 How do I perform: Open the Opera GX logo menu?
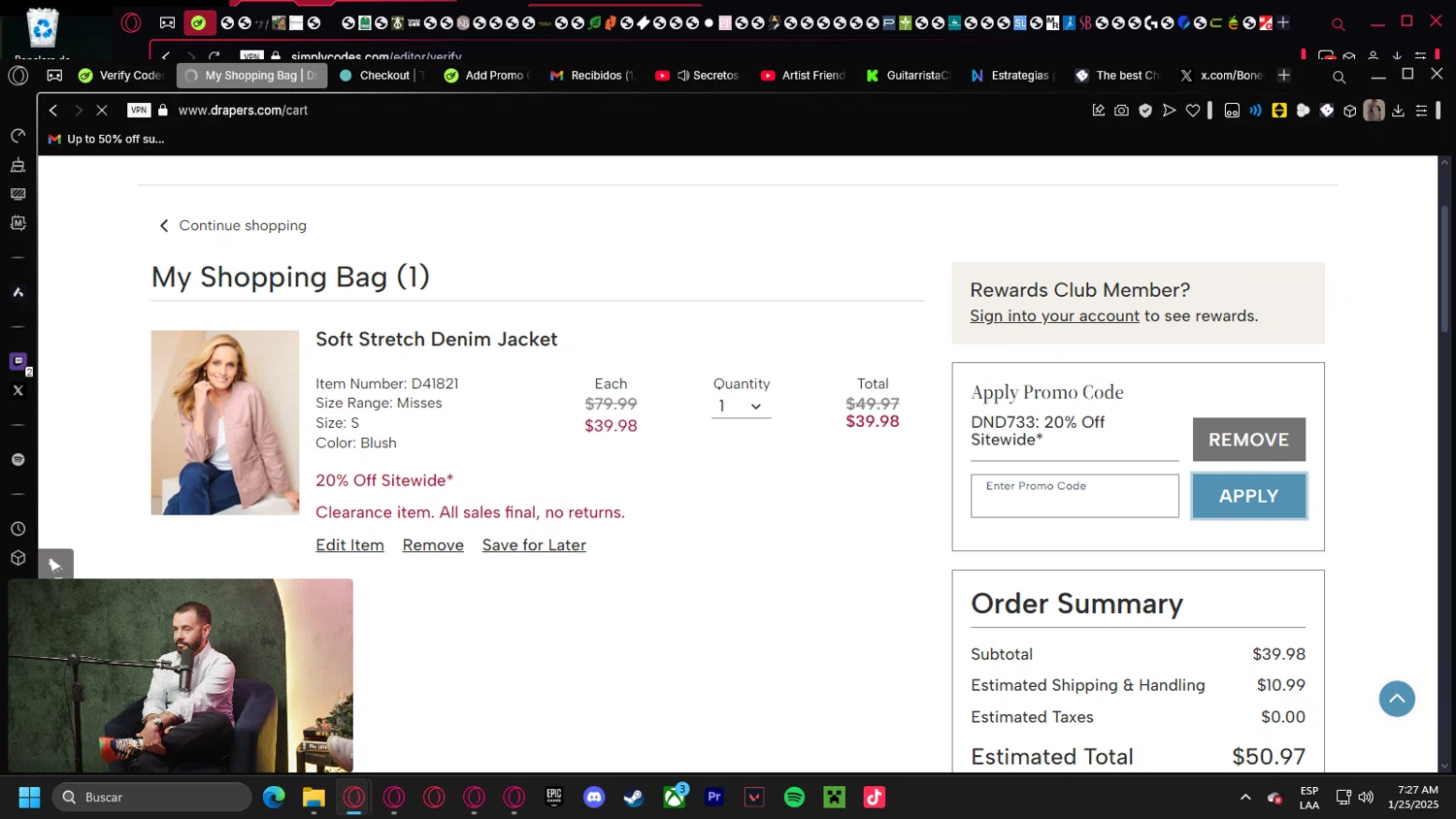pyautogui.click(x=18, y=75)
